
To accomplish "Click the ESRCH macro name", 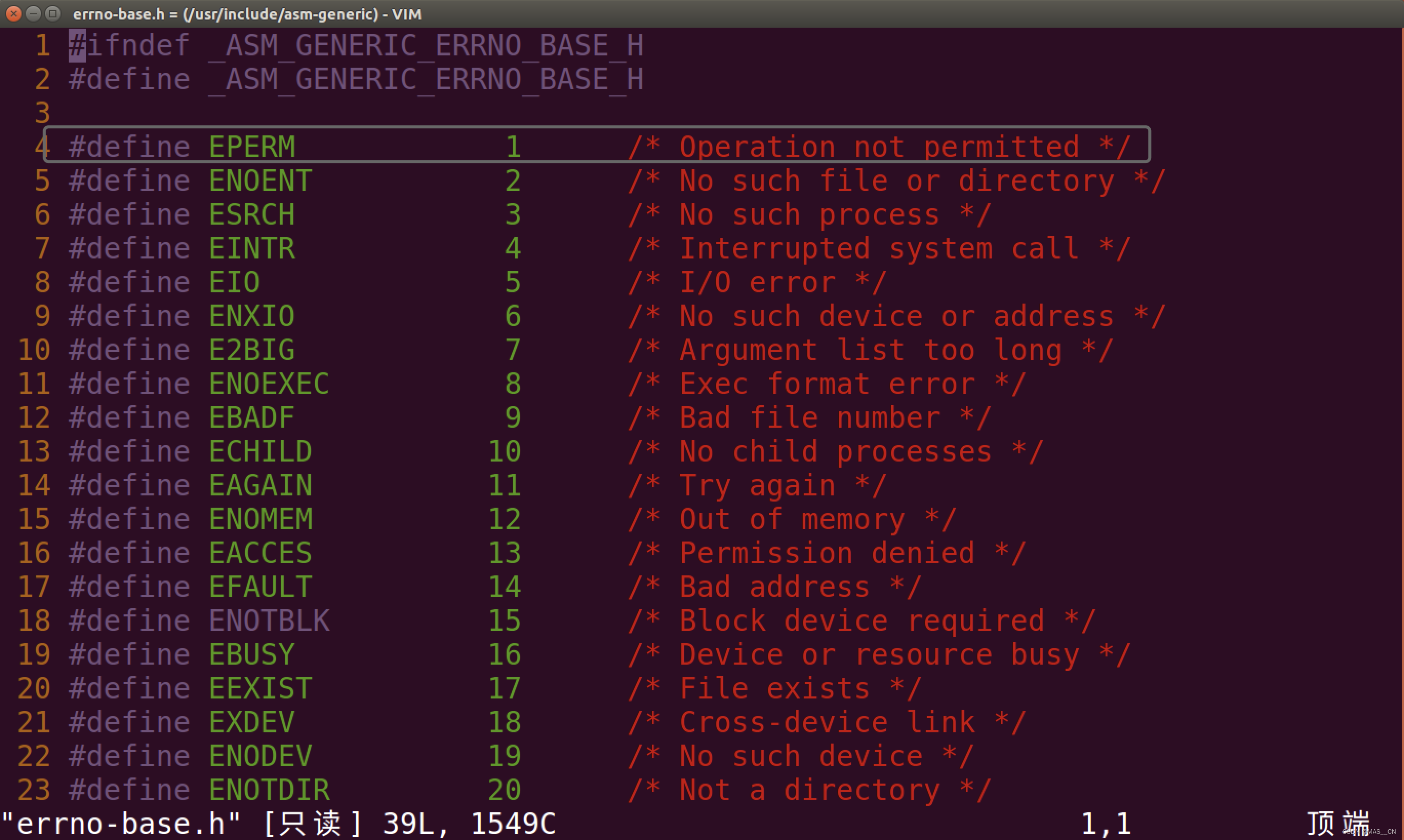I will [252, 214].
